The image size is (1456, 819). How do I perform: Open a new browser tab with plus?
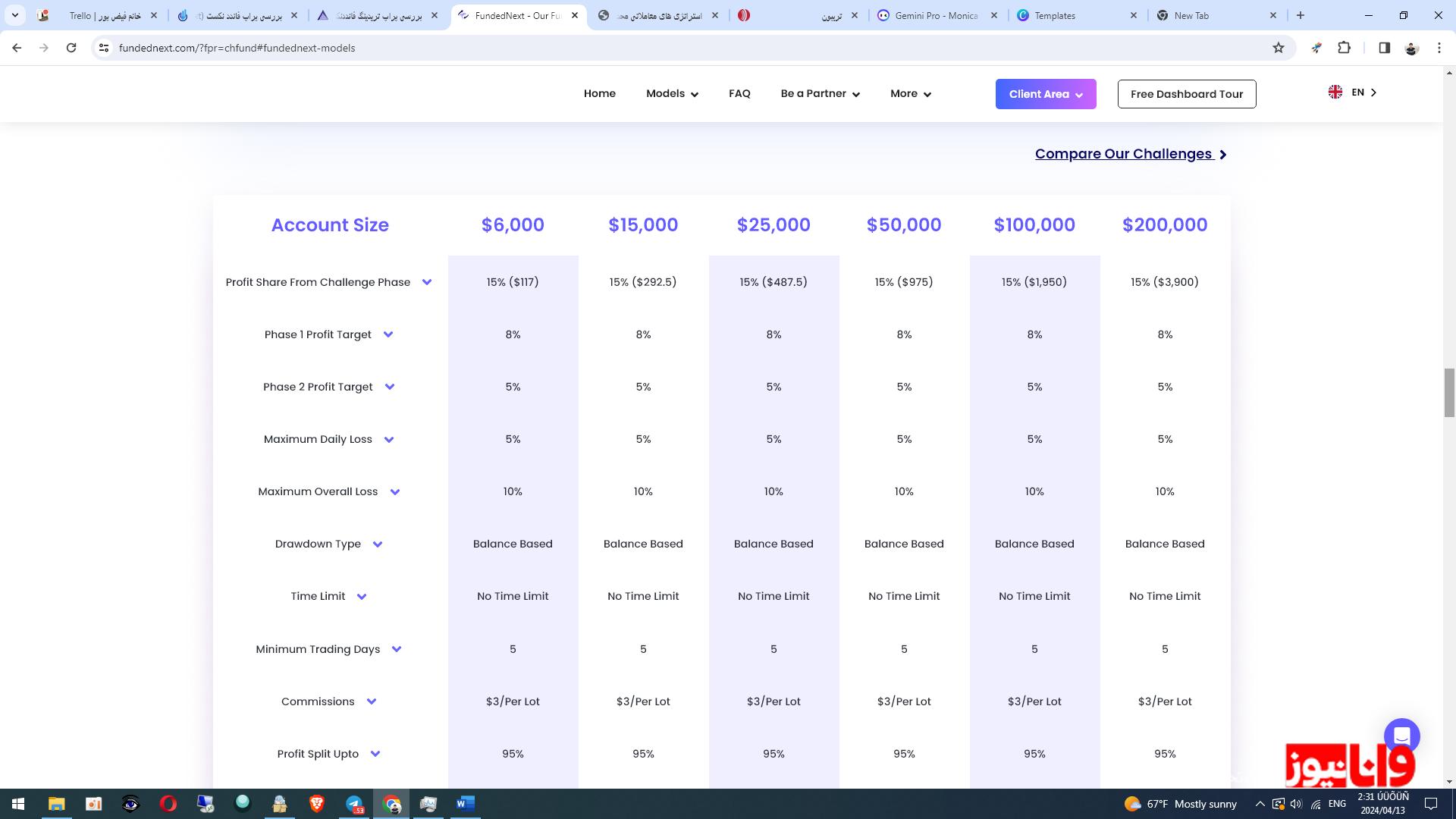(x=1301, y=15)
